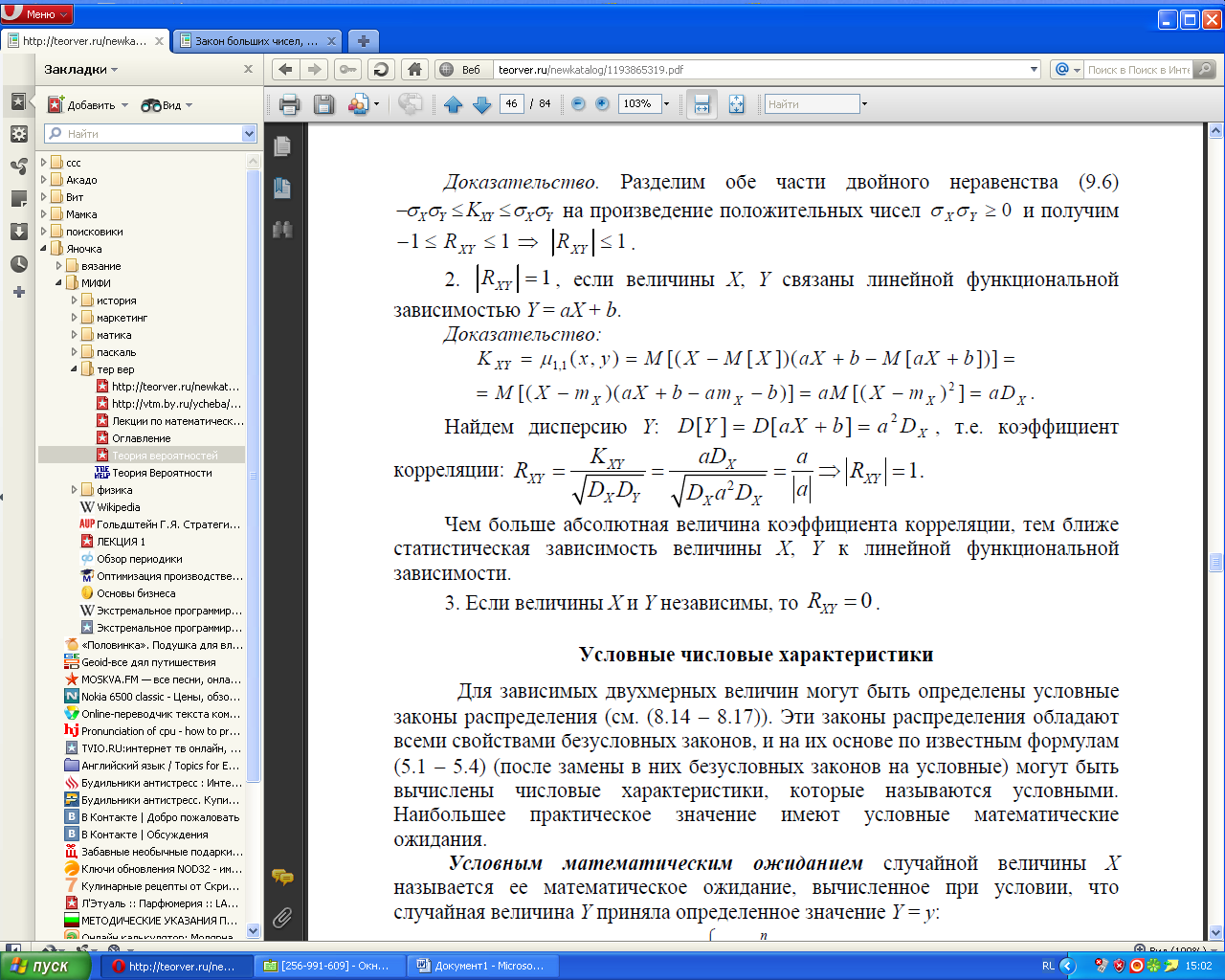
Task: Open the password wand key button
Action: tap(347, 69)
